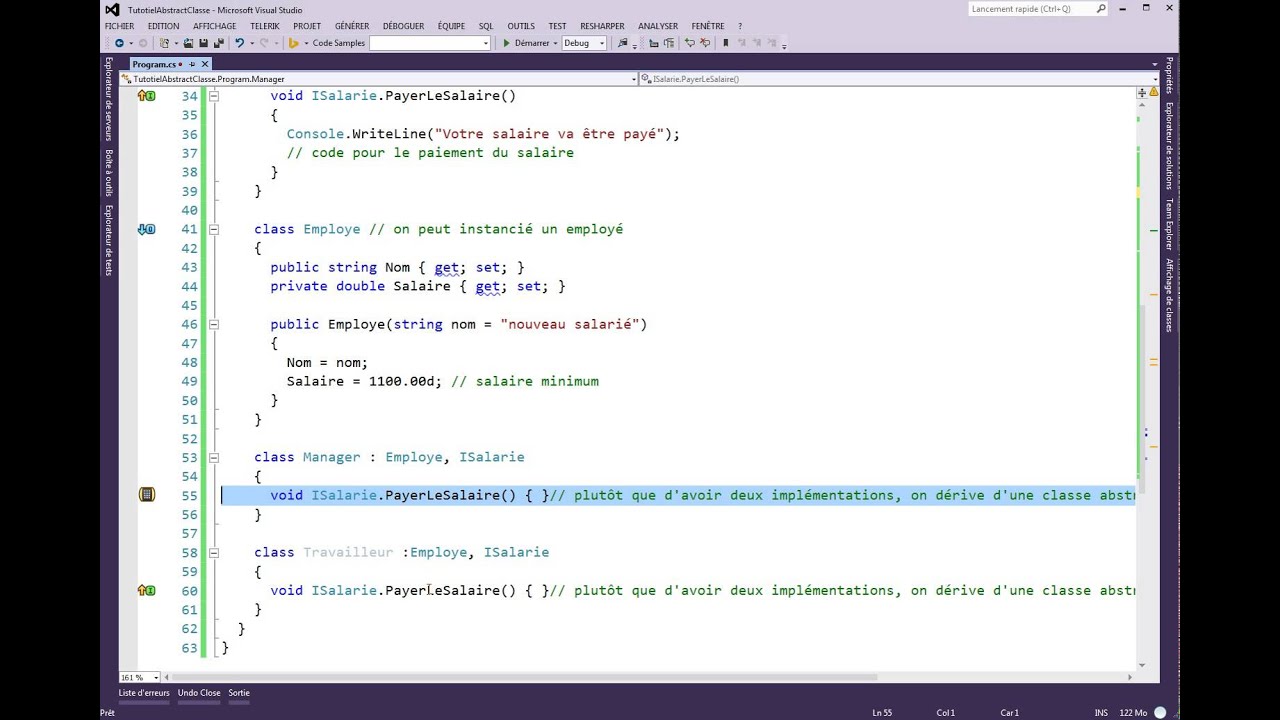Open the FICHIER menu
1280x720 pixels.
pyautogui.click(x=119, y=26)
